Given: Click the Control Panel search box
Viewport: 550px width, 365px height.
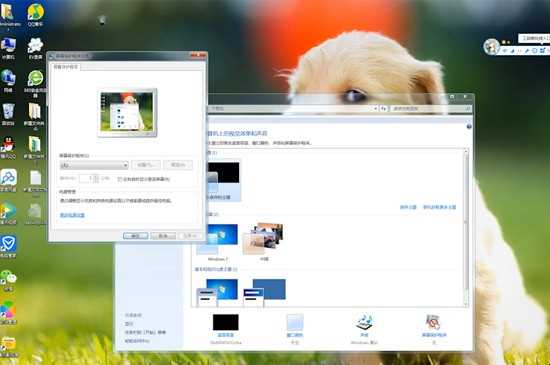Looking at the screenshot, I should point(431,109).
